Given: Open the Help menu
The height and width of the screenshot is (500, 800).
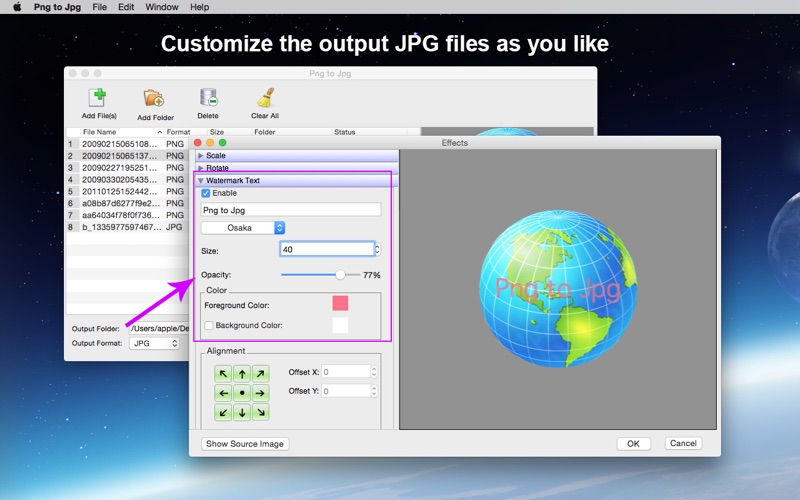Looking at the screenshot, I should click(199, 7).
